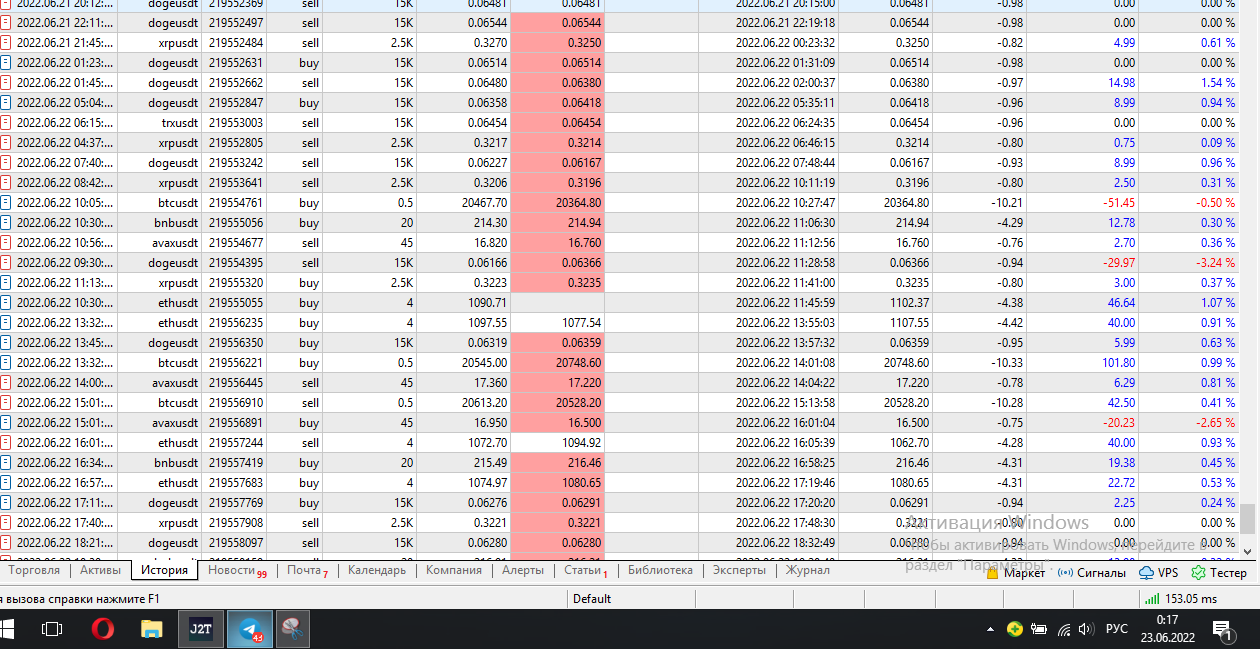1260x649 pixels.
Task: Switch to the Активы tab
Action: [x=100, y=570]
